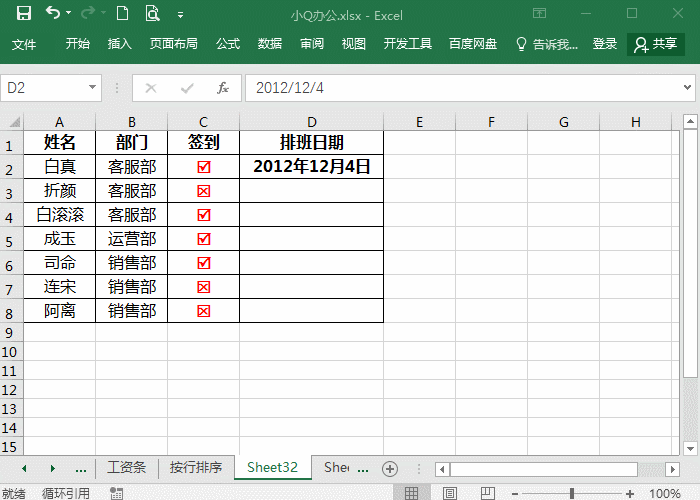700x500 pixels.
Task: Click the vertical scrollbar up arrow
Action: 690,121
